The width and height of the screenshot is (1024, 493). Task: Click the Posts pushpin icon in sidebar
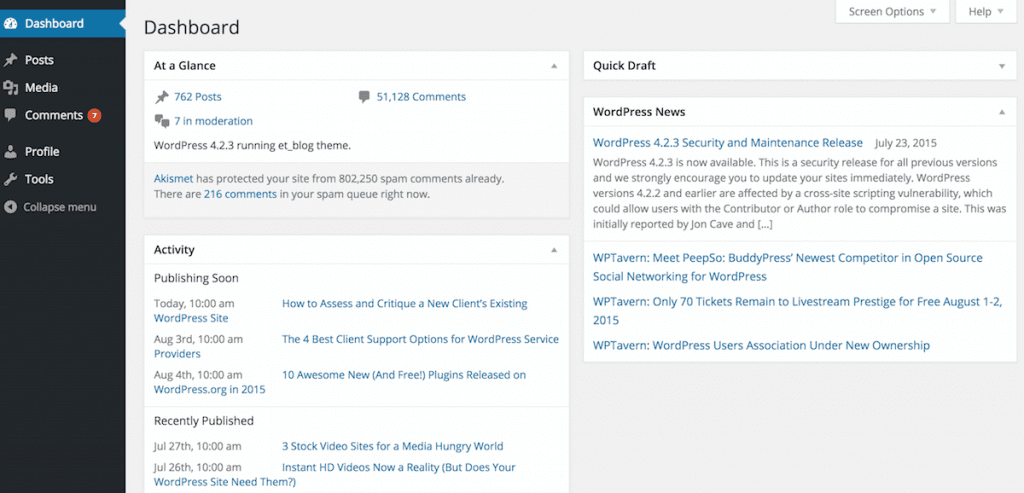coord(10,60)
